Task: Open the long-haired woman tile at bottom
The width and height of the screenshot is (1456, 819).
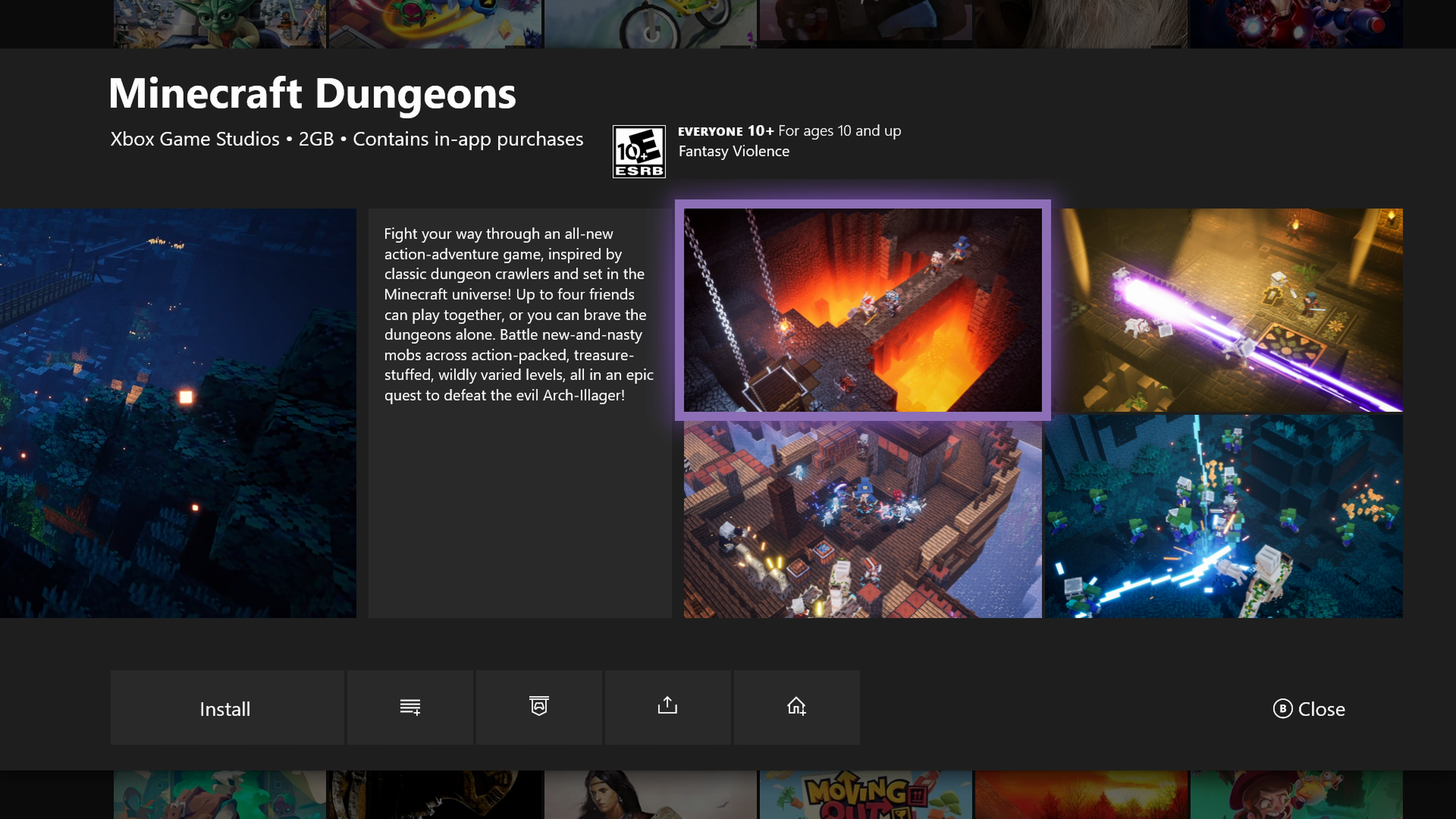Action: (651, 795)
